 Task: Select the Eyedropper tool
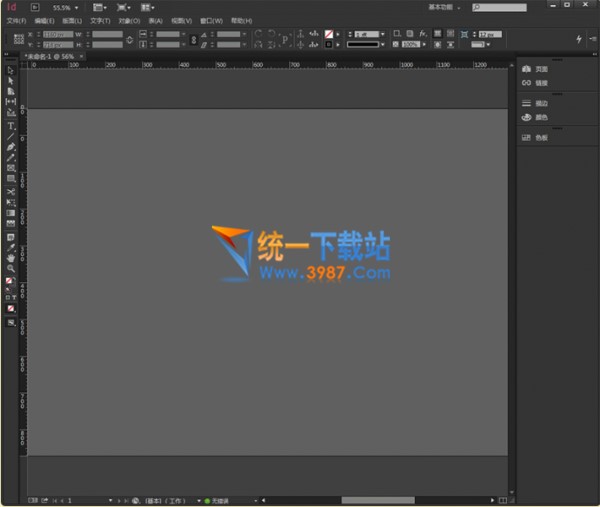pos(11,248)
